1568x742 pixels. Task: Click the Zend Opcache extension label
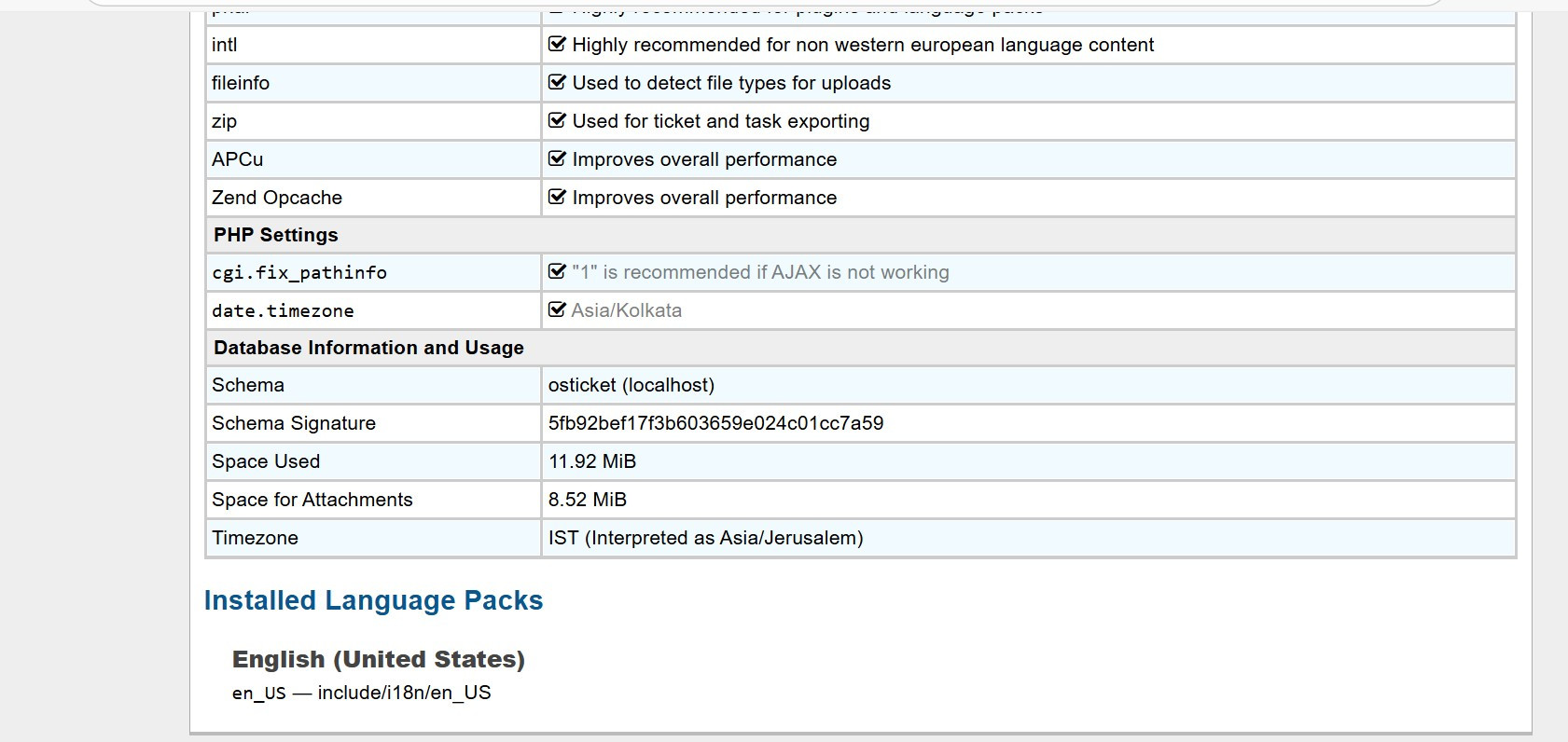[x=276, y=198]
